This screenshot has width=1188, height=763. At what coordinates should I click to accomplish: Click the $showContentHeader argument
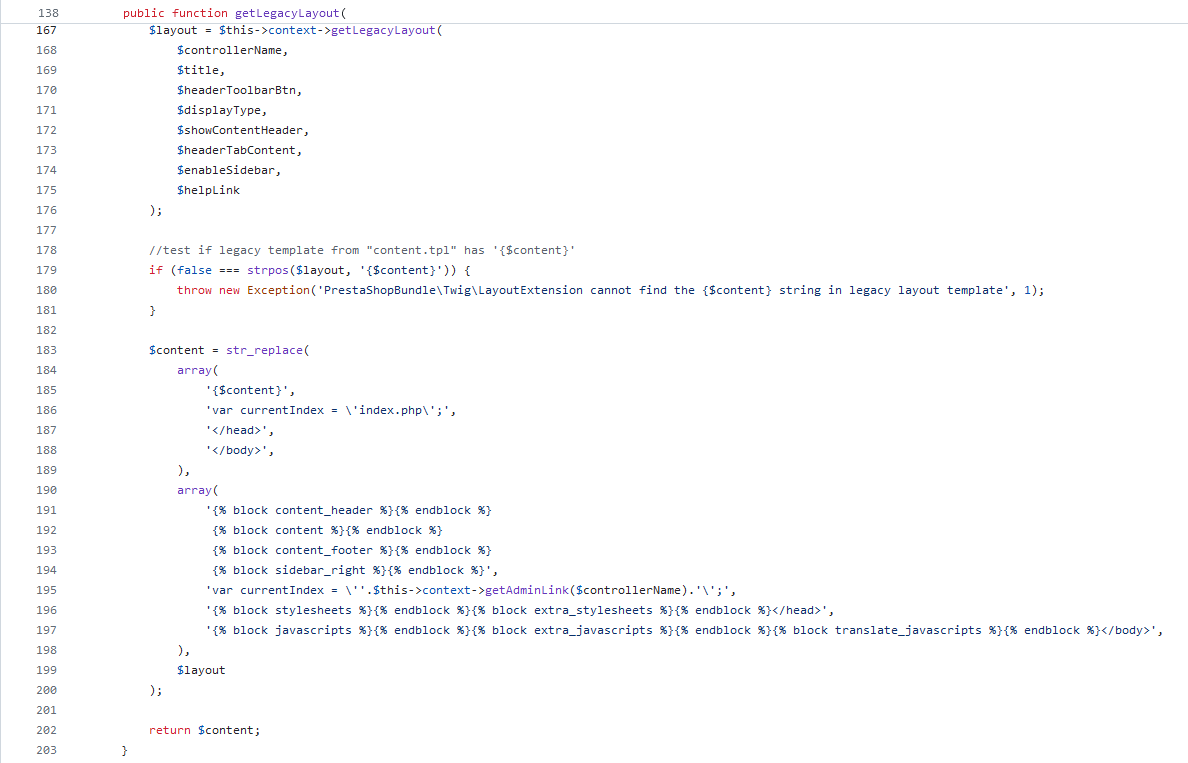pyautogui.click(x=243, y=130)
